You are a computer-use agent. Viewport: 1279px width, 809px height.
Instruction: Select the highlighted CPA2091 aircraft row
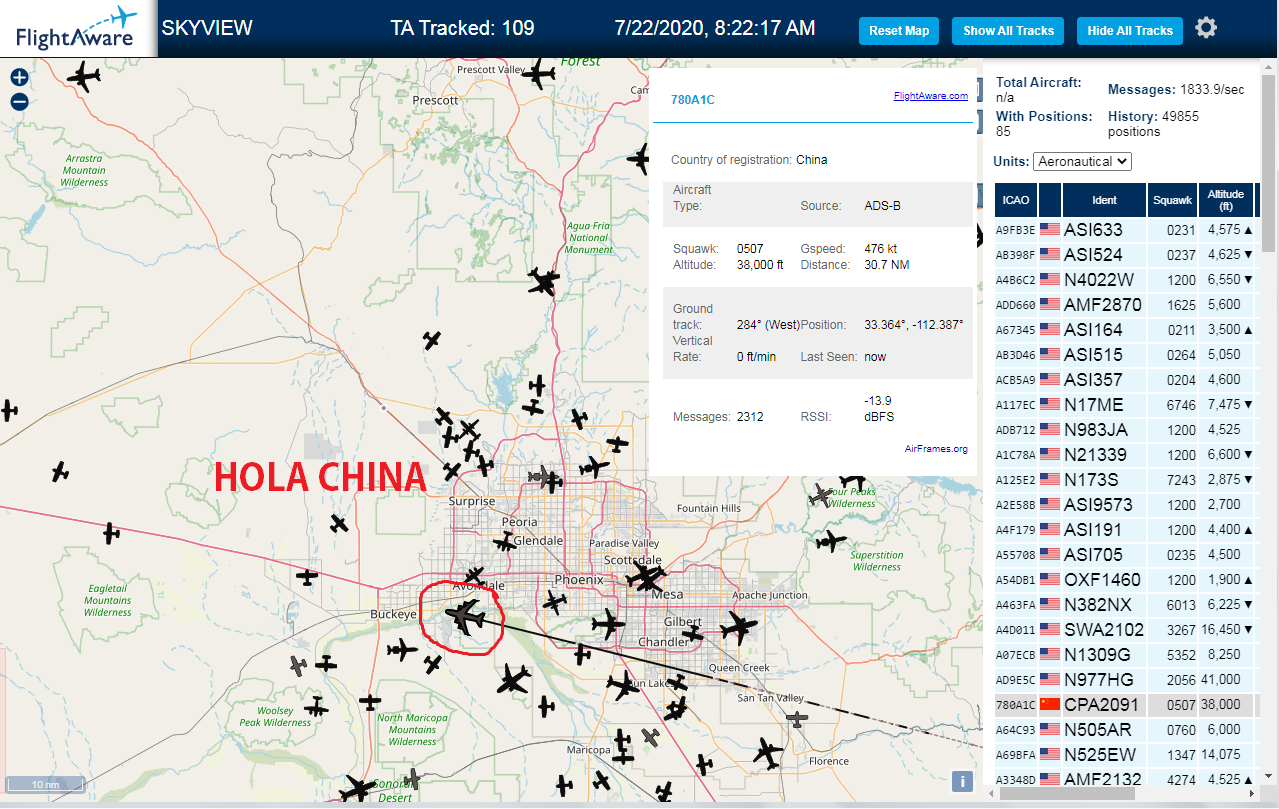pyautogui.click(x=1126, y=705)
